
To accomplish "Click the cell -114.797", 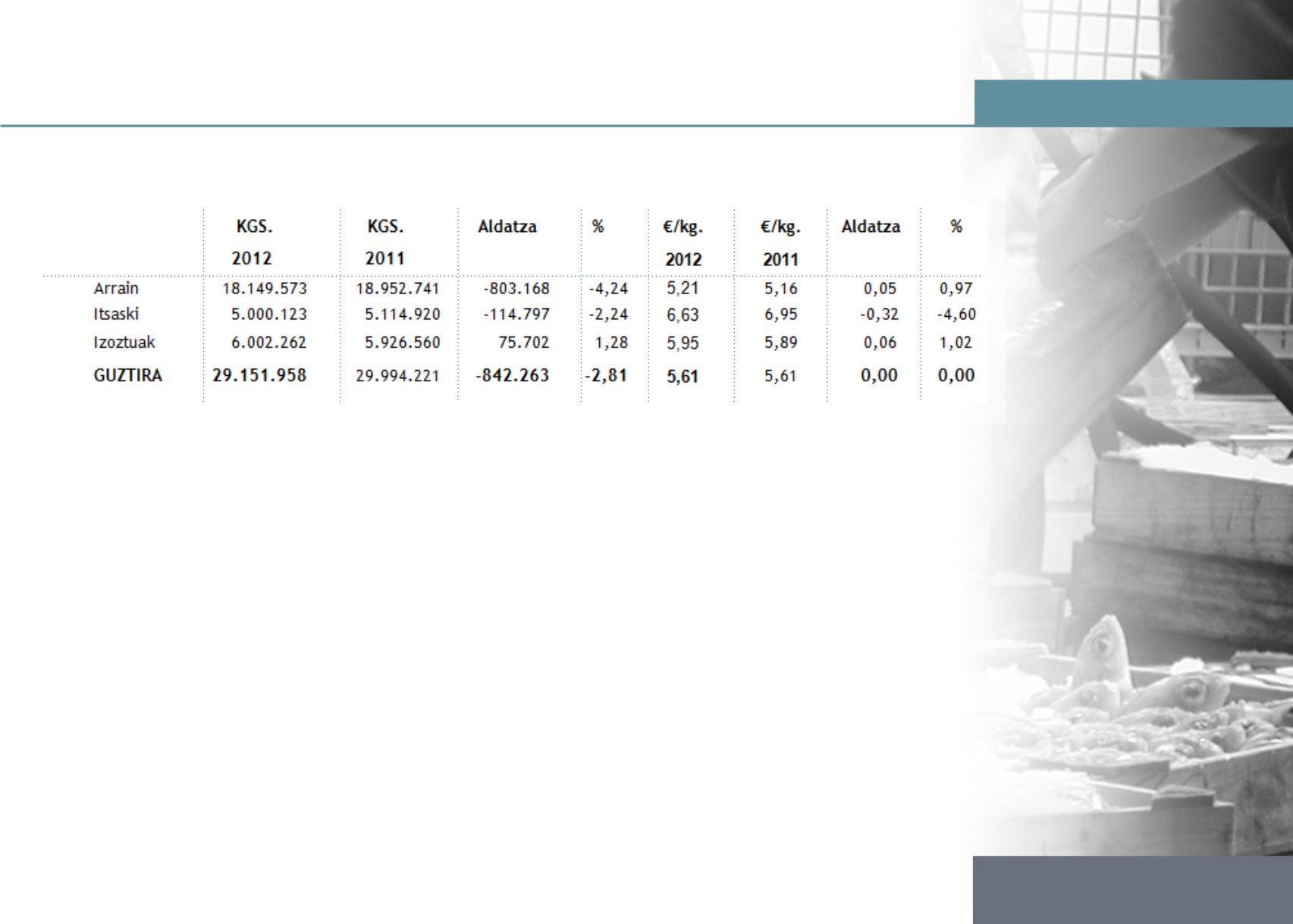I will click(x=516, y=314).
